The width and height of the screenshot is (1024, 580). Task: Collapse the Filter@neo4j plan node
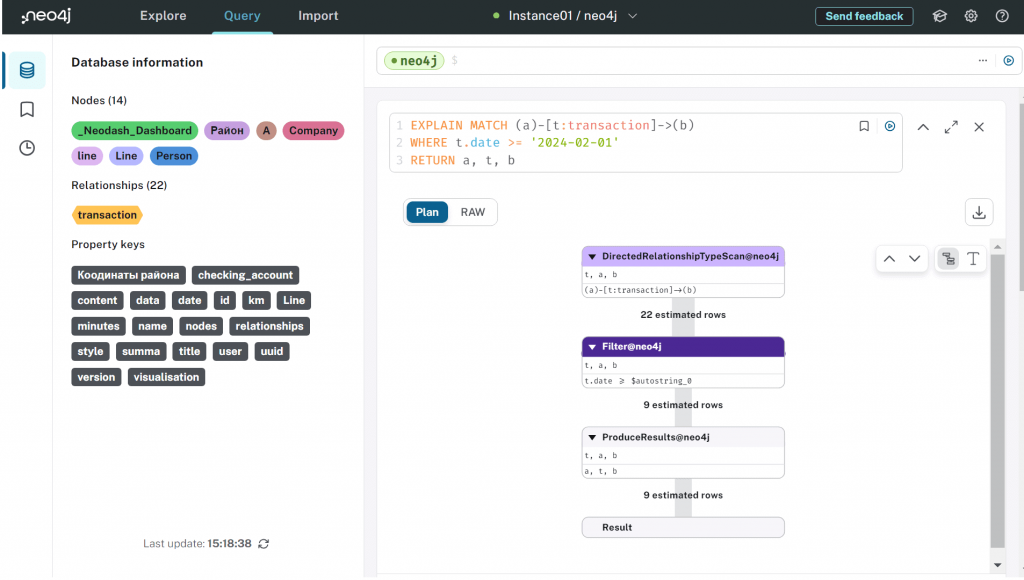[592, 347]
